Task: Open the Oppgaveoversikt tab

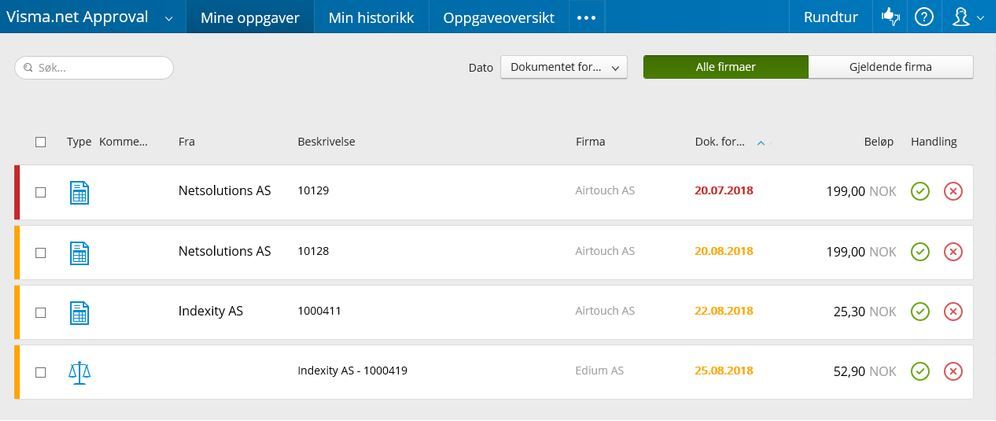Action: click(499, 17)
